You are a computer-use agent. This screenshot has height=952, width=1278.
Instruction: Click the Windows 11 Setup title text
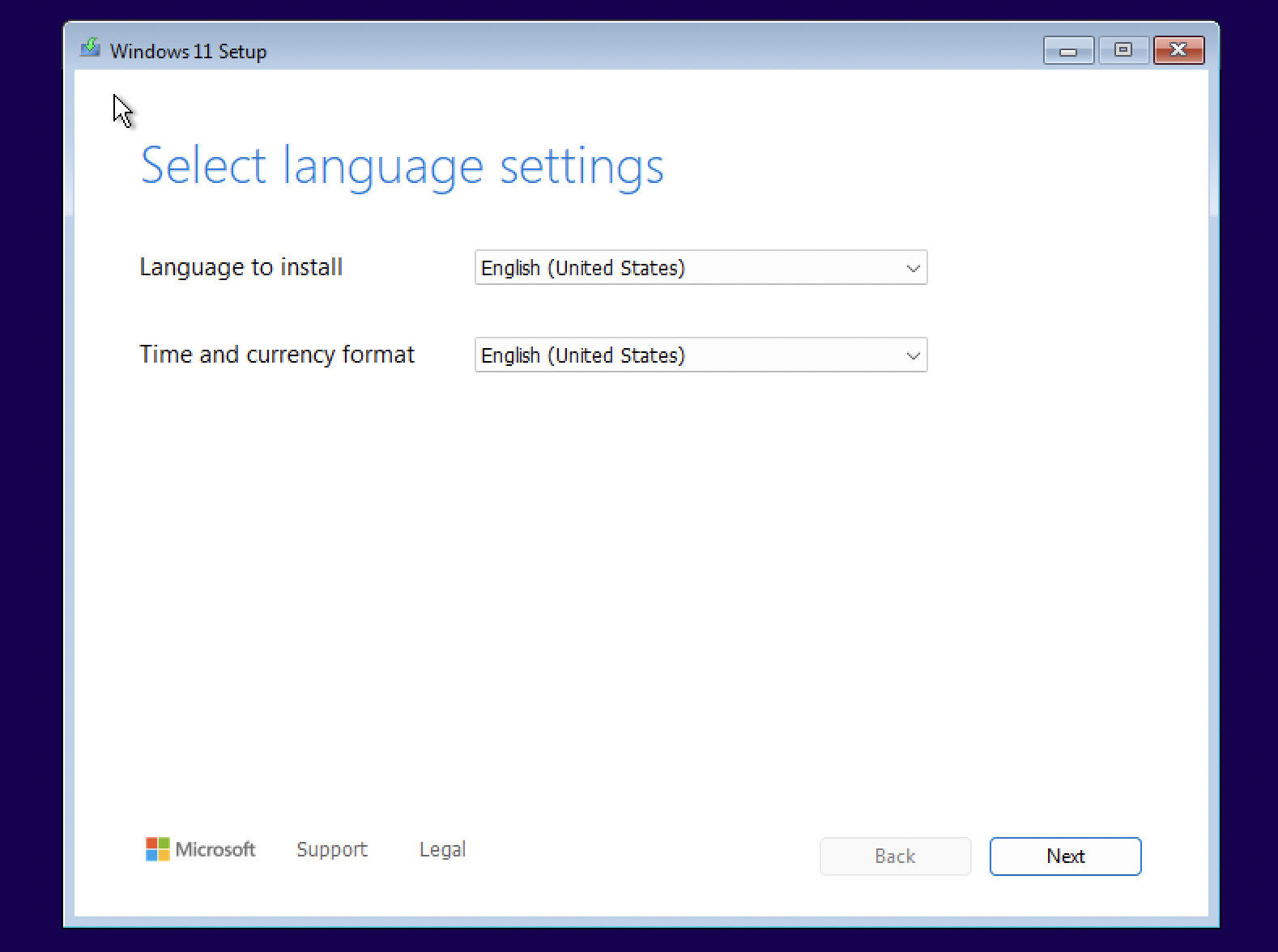[x=188, y=51]
